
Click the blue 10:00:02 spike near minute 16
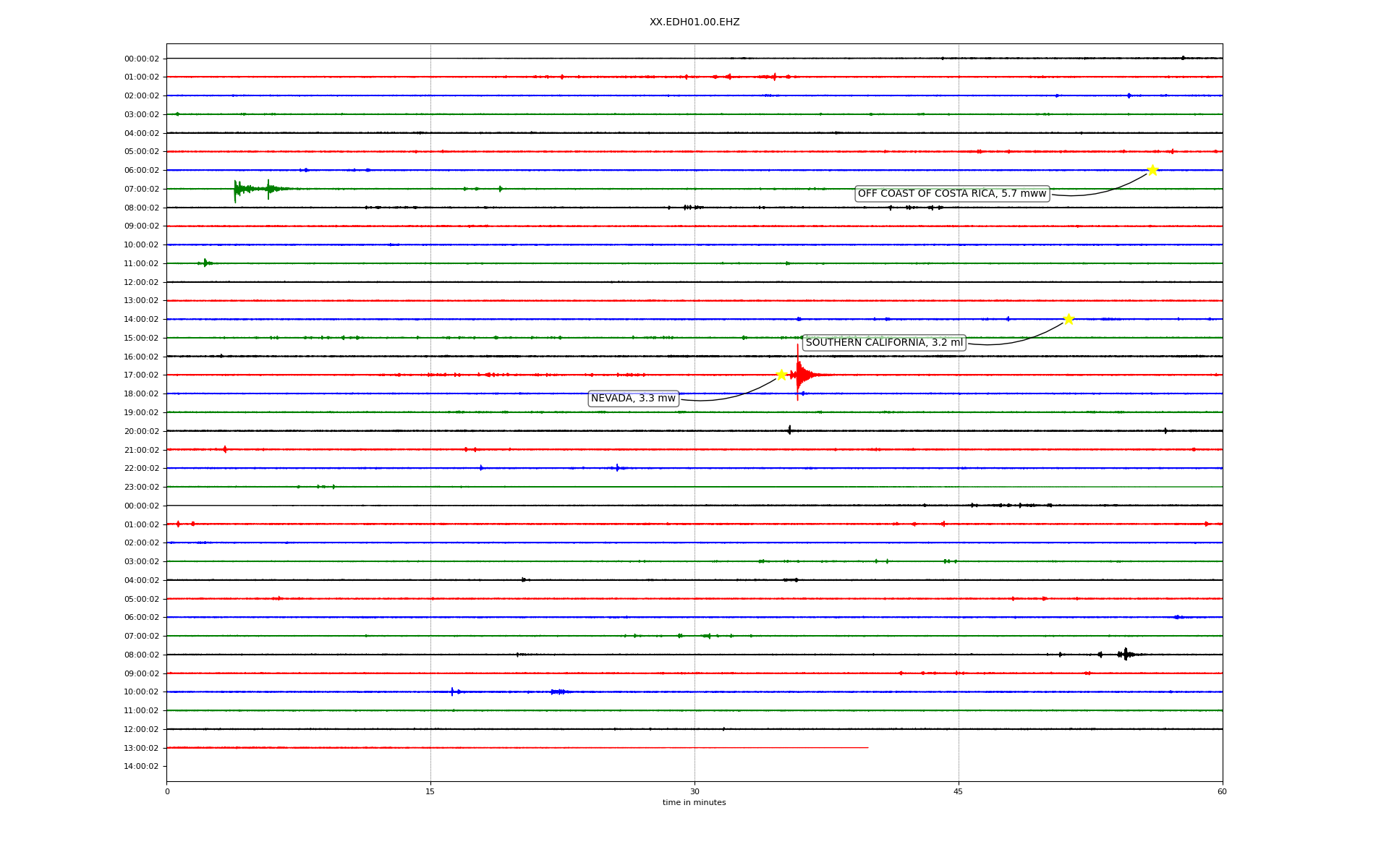point(452,692)
